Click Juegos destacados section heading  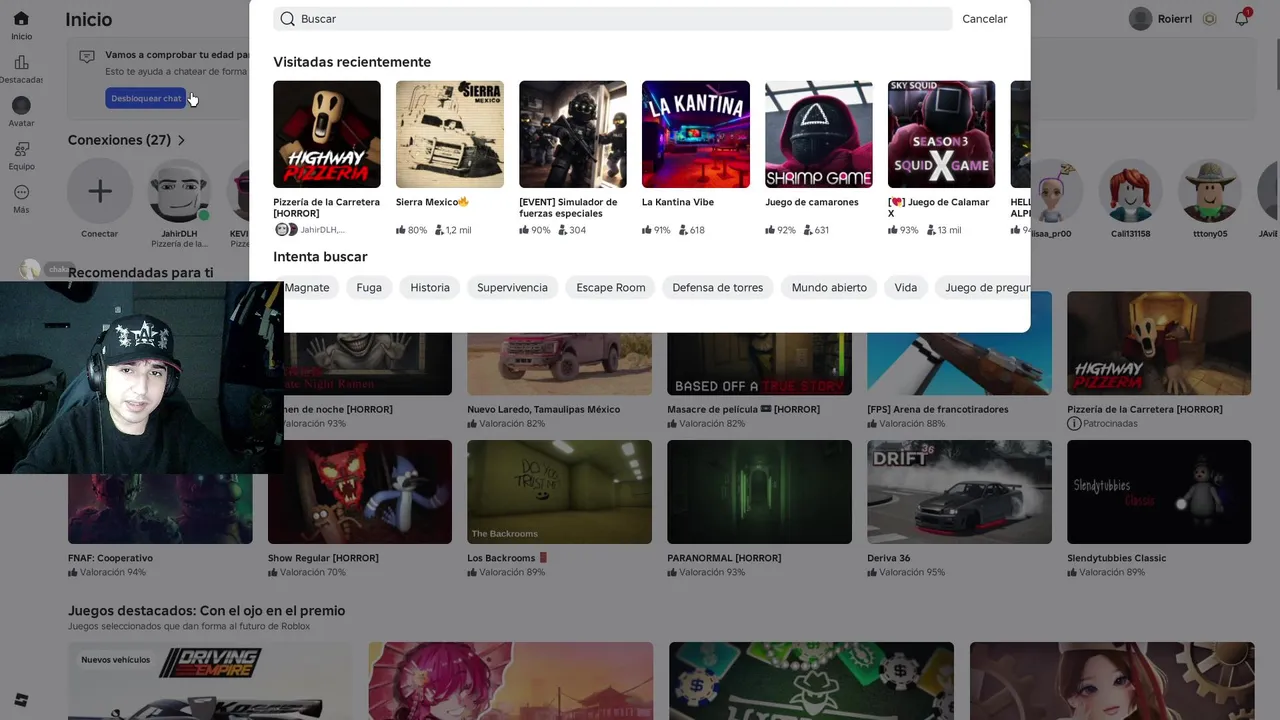(x=206, y=611)
